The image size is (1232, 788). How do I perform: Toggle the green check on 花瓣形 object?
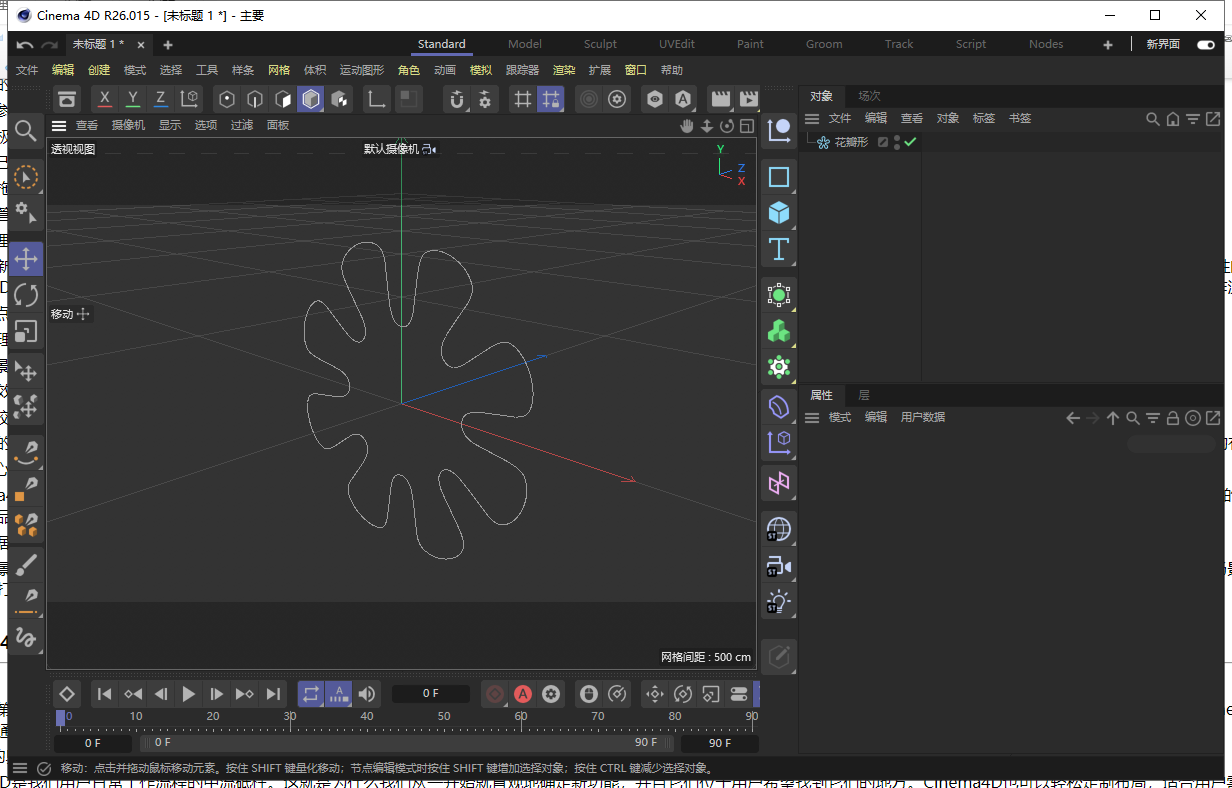click(911, 142)
